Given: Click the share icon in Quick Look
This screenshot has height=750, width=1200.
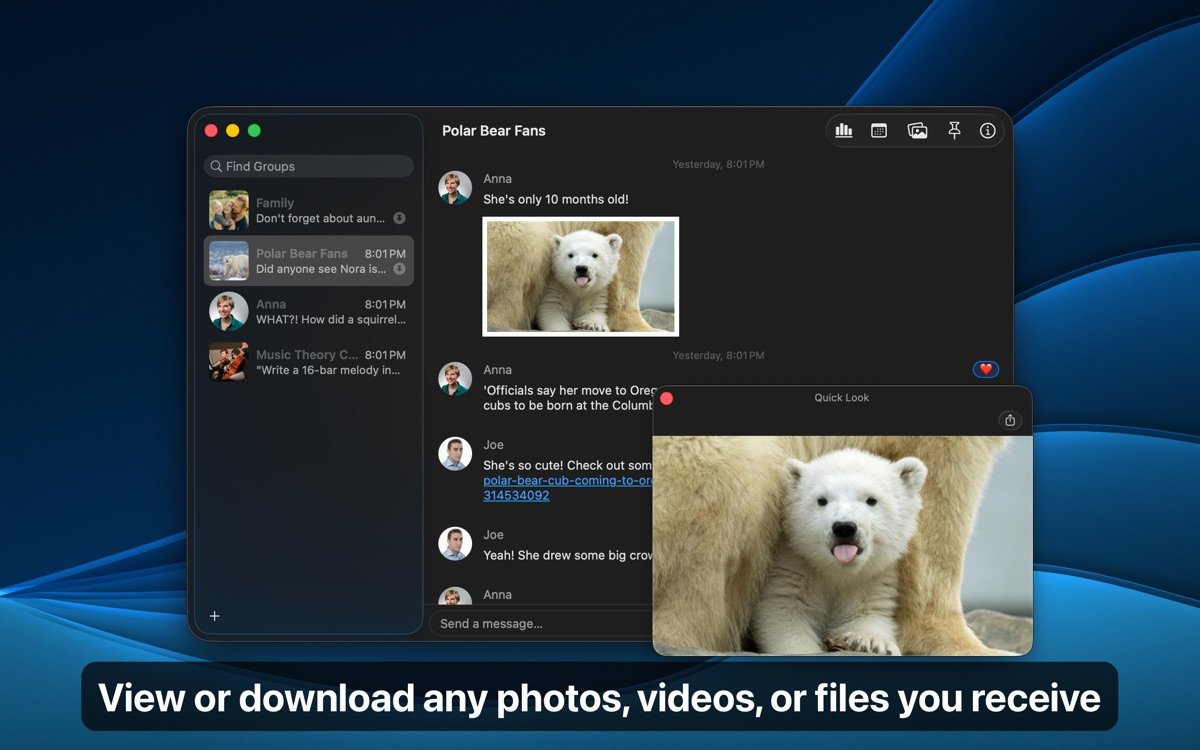Looking at the screenshot, I should [x=1010, y=420].
